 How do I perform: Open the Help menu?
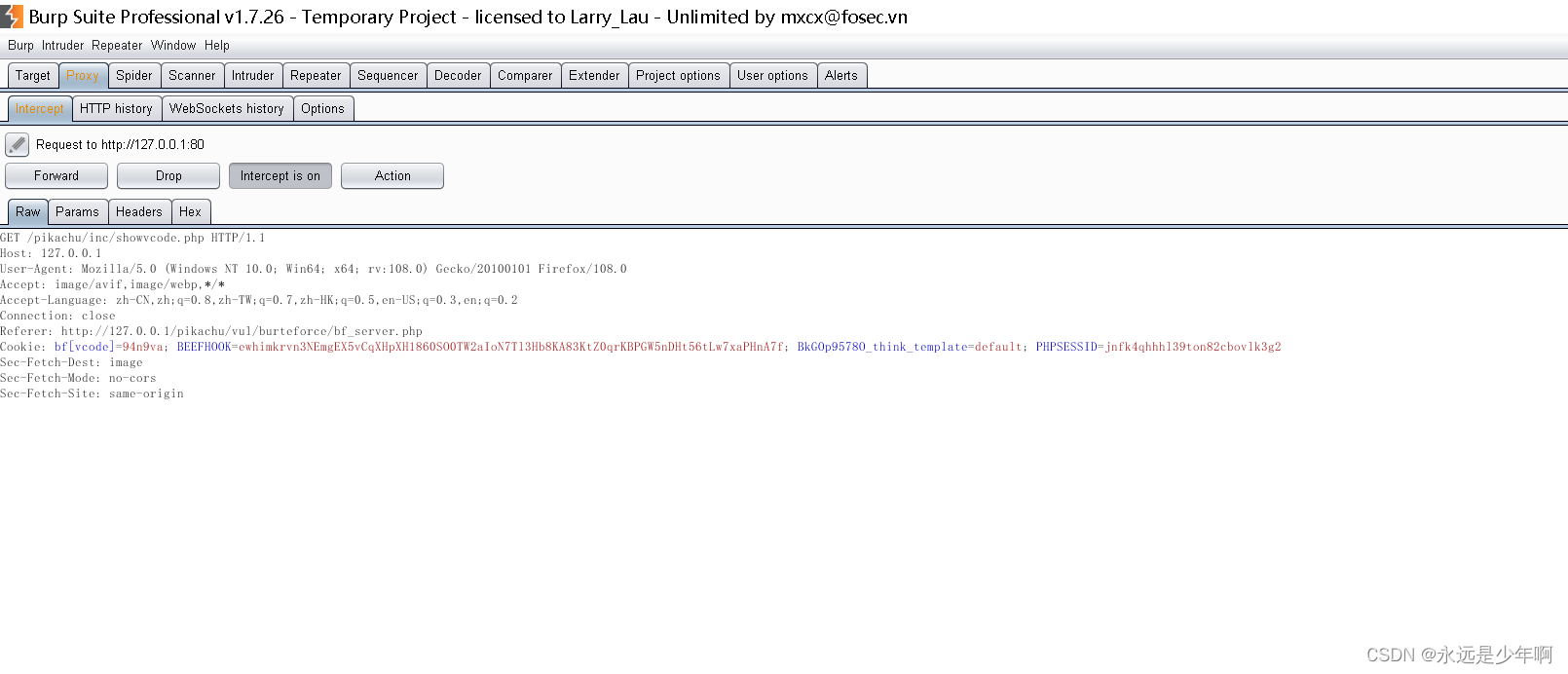coord(217,46)
